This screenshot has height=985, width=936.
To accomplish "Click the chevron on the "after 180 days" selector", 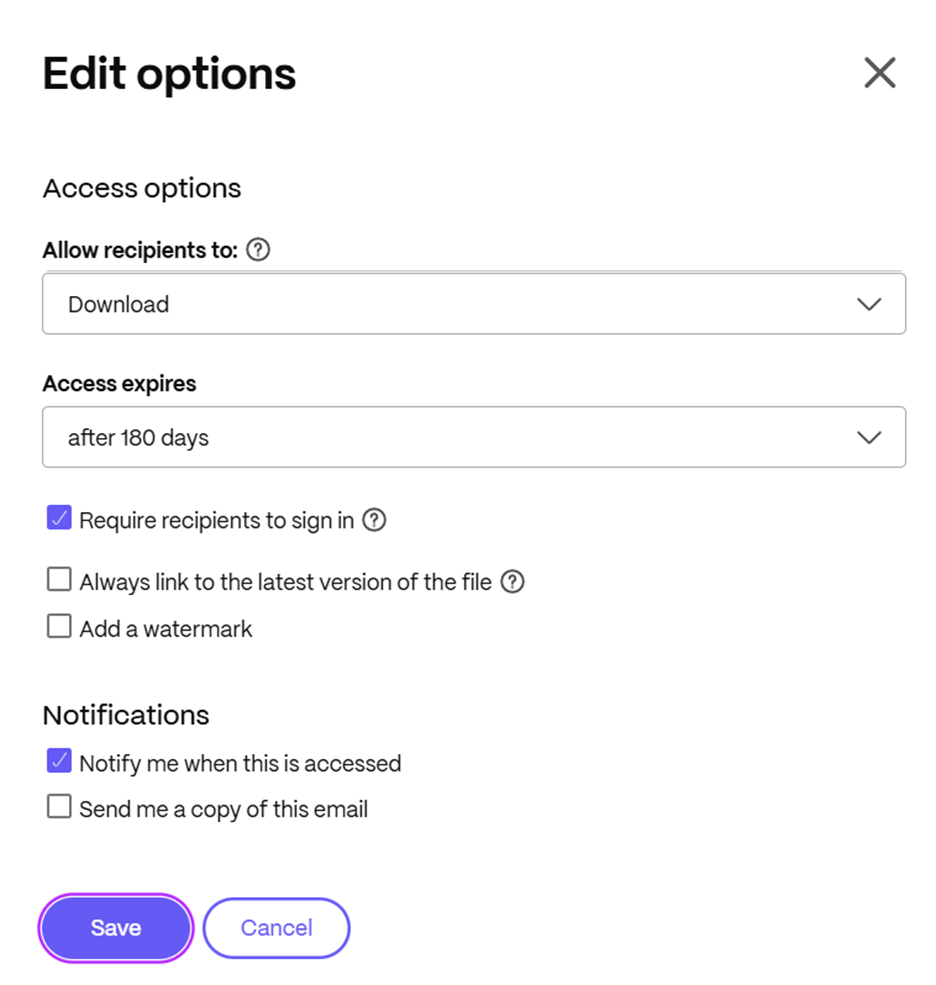I will point(868,437).
